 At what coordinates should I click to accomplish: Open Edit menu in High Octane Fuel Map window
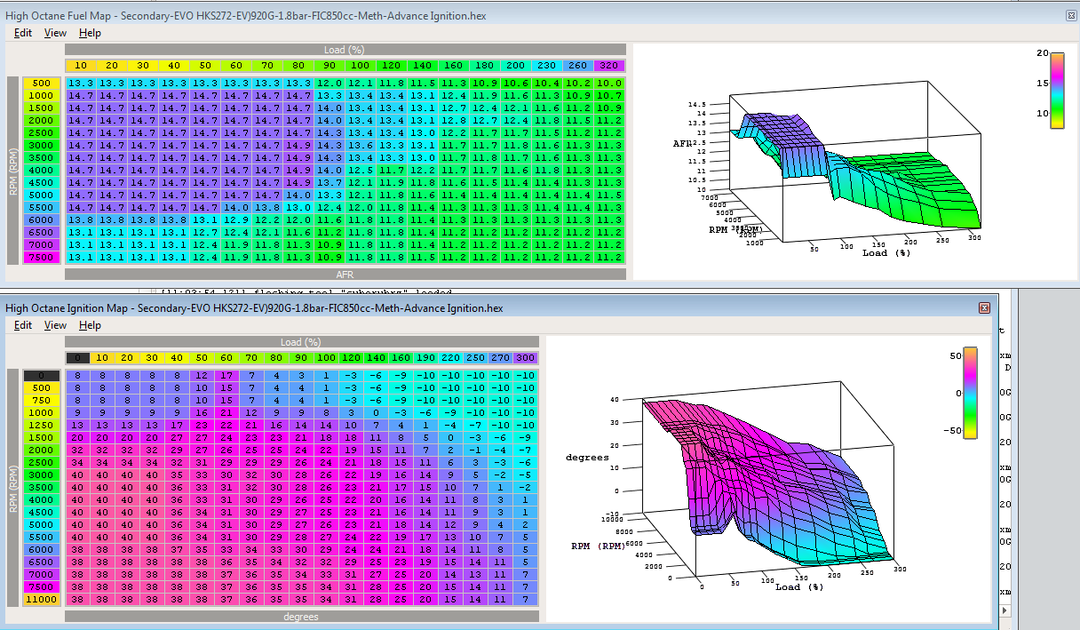[x=23, y=33]
